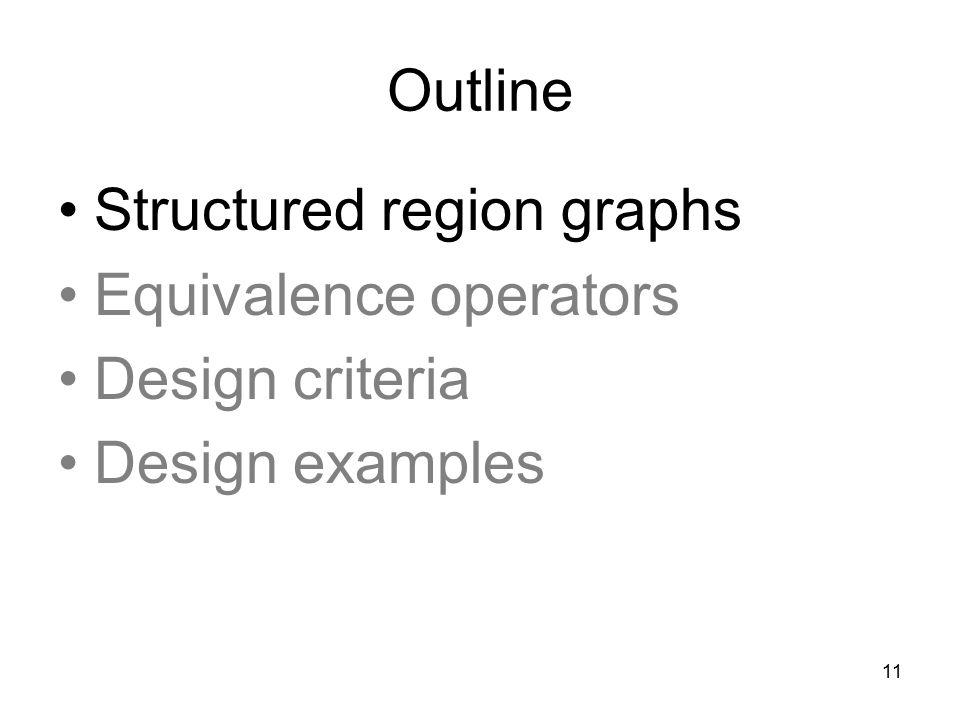The image size is (960, 720).
Task: Click the bullet dot before Design examples
Action: point(69,462)
